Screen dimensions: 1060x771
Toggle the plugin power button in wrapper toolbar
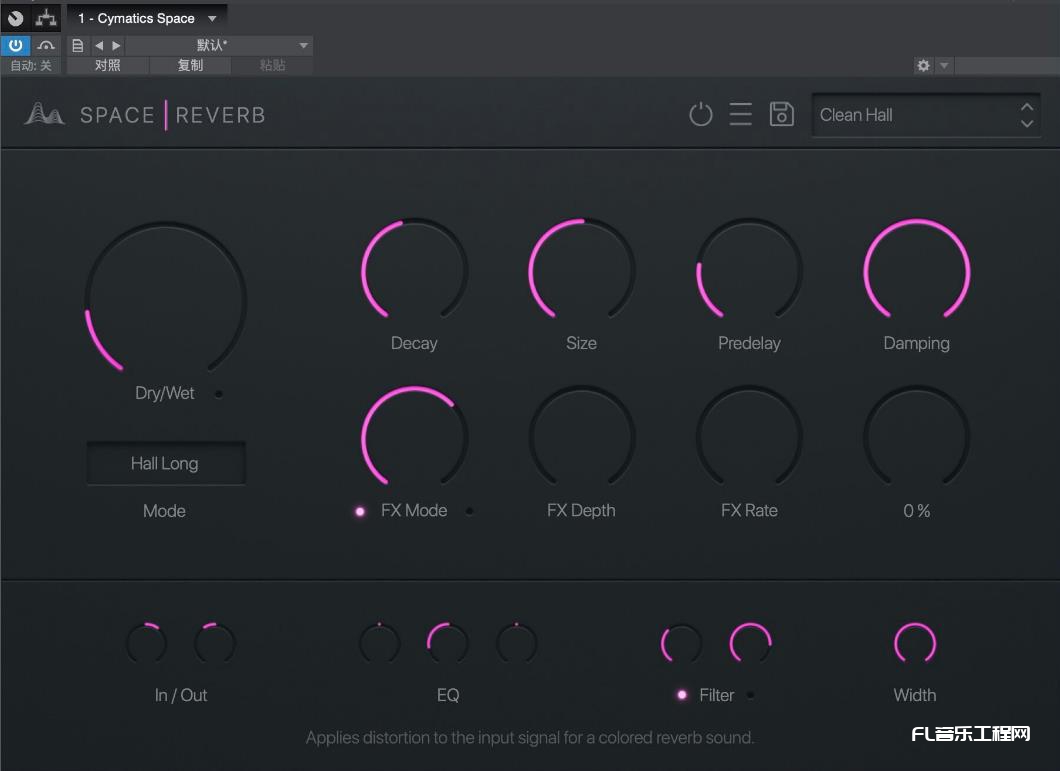tap(16, 45)
